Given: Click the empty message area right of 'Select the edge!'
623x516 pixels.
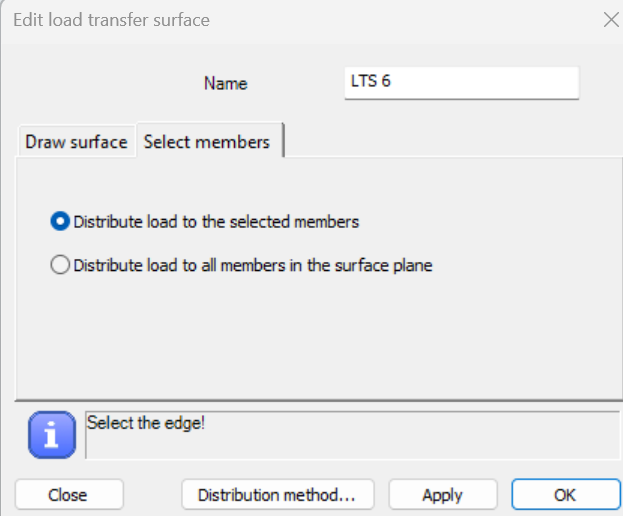Looking at the screenshot, I should (x=420, y=435).
